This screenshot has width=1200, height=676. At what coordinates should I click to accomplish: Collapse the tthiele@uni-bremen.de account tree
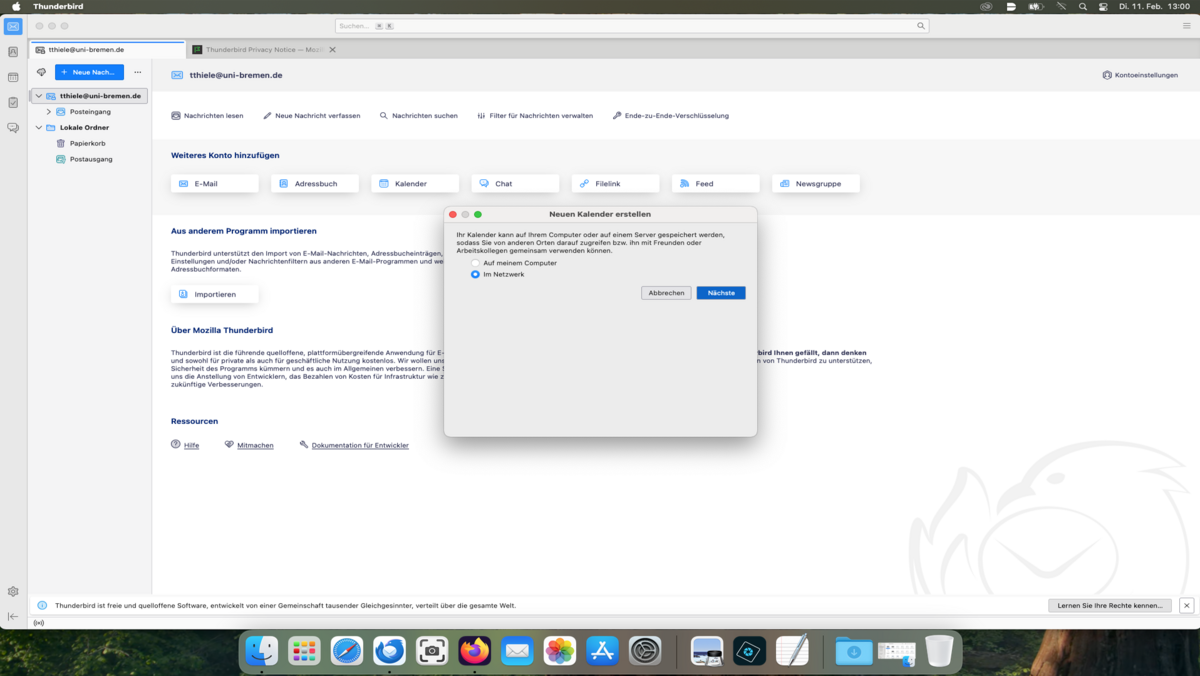tap(39, 96)
